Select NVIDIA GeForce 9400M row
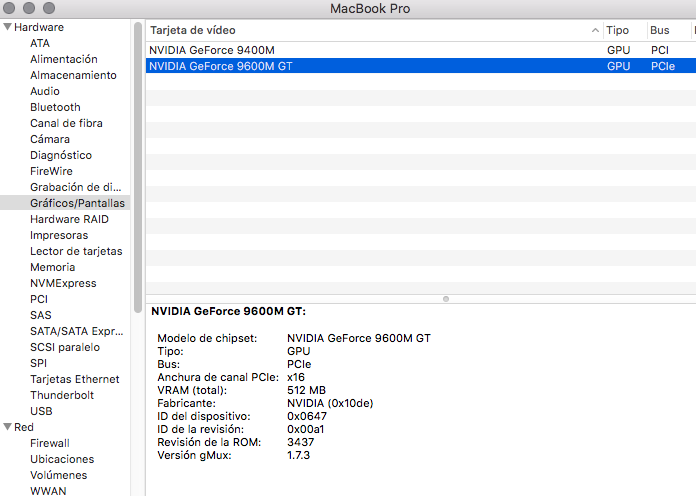696x496 pixels. pos(421,50)
